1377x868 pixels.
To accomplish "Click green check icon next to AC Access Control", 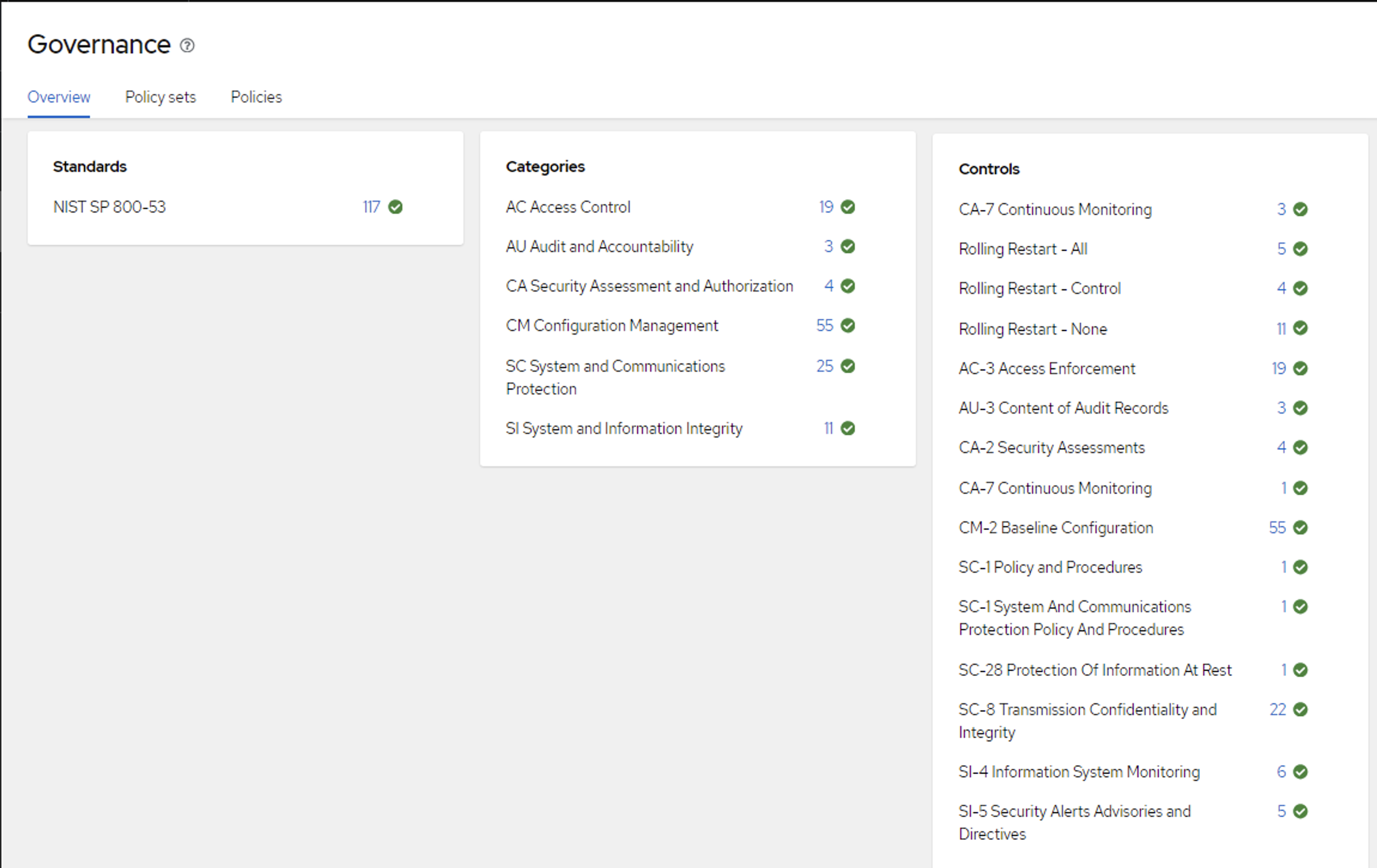I will tap(848, 207).
